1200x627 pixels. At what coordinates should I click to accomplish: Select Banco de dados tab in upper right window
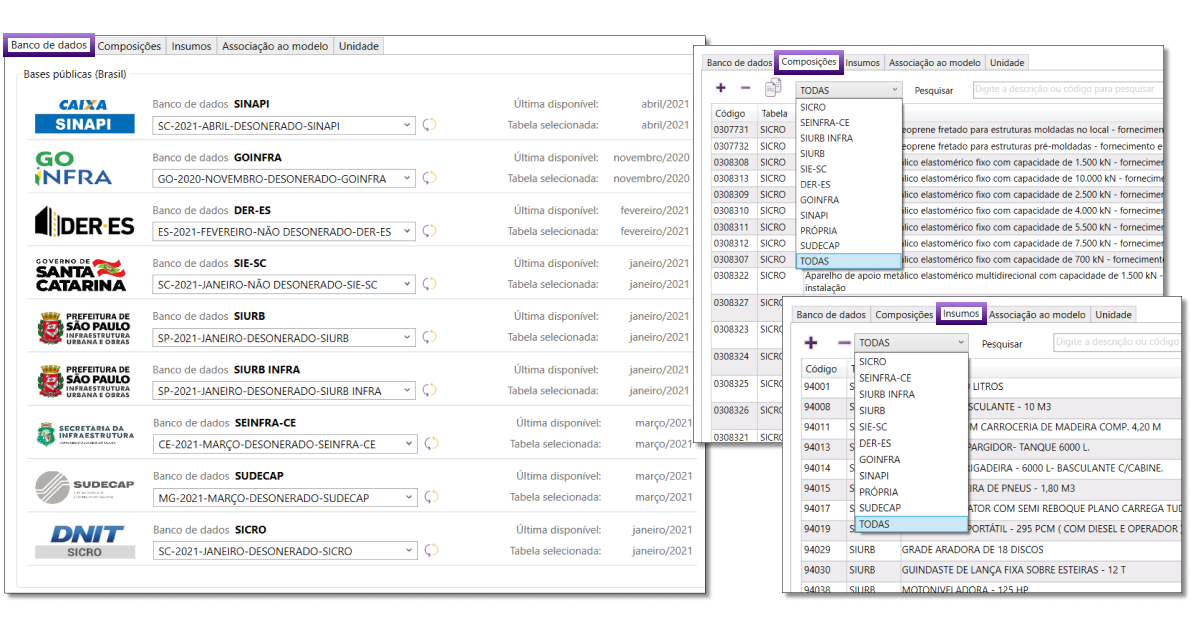[740, 63]
